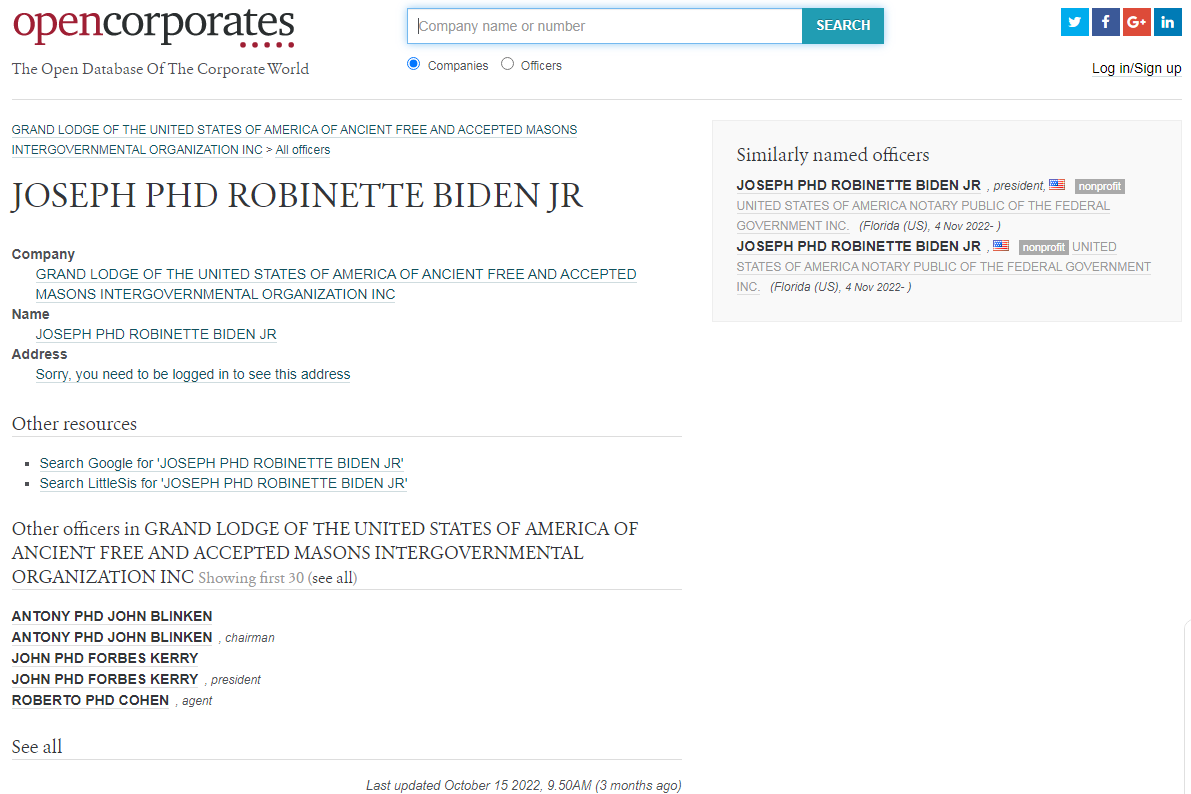The image size is (1191, 794).
Task: Click the 'Last updated October 15 2022' text
Action: [523, 786]
